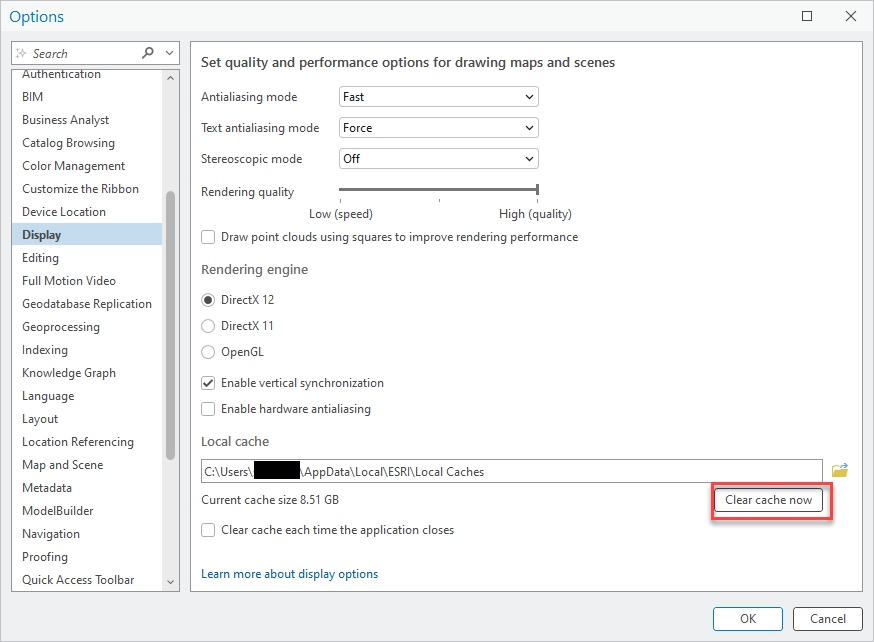The width and height of the screenshot is (874, 642).
Task: Select the DirectX 11 rendering engine
Action: click(209, 326)
